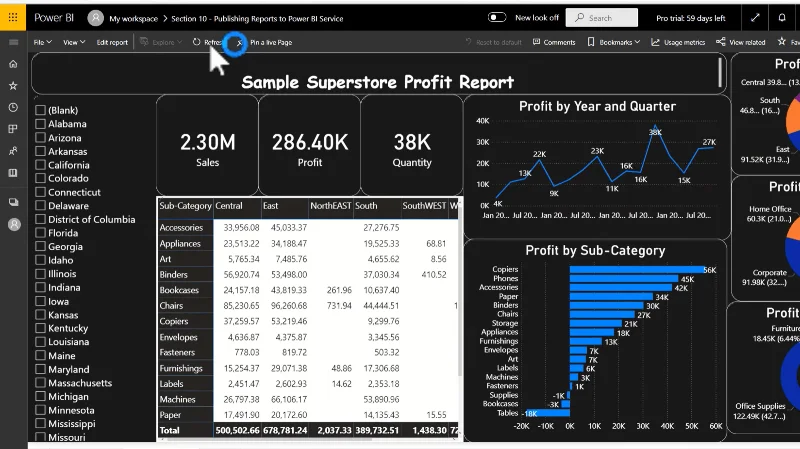Screen dimensions: 800x449
Task: Click the 38K peak on line chart
Action: tap(655, 126)
